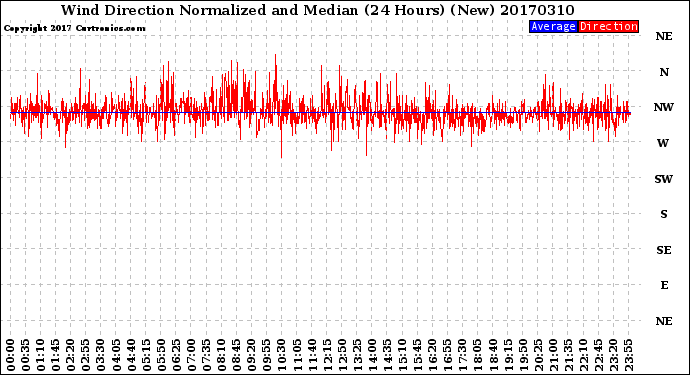Click the 03:30 time axis label
The width and height of the screenshot is (690, 375).
[x=101, y=355]
